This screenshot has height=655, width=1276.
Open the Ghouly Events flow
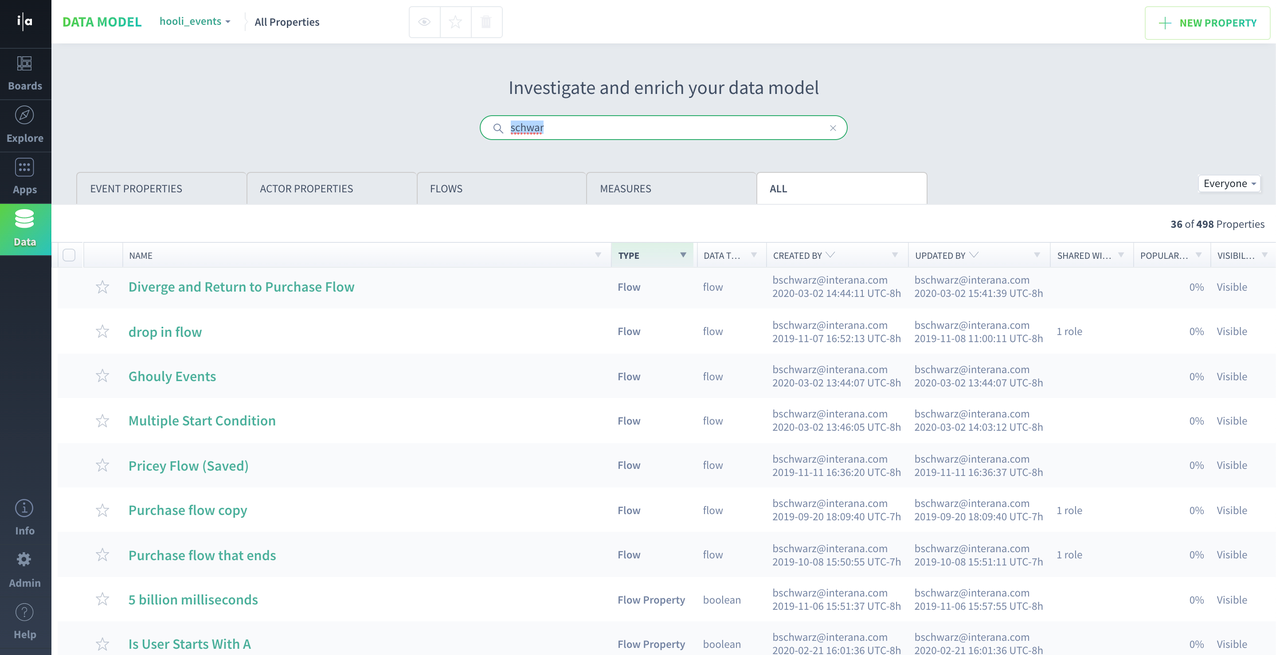coord(172,376)
